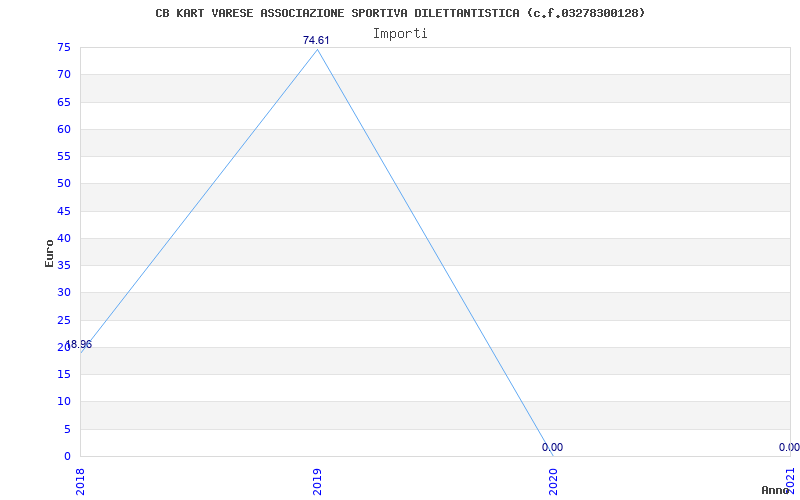
Task: Click the 2020 x-axis year label
Action: pyautogui.click(x=554, y=480)
